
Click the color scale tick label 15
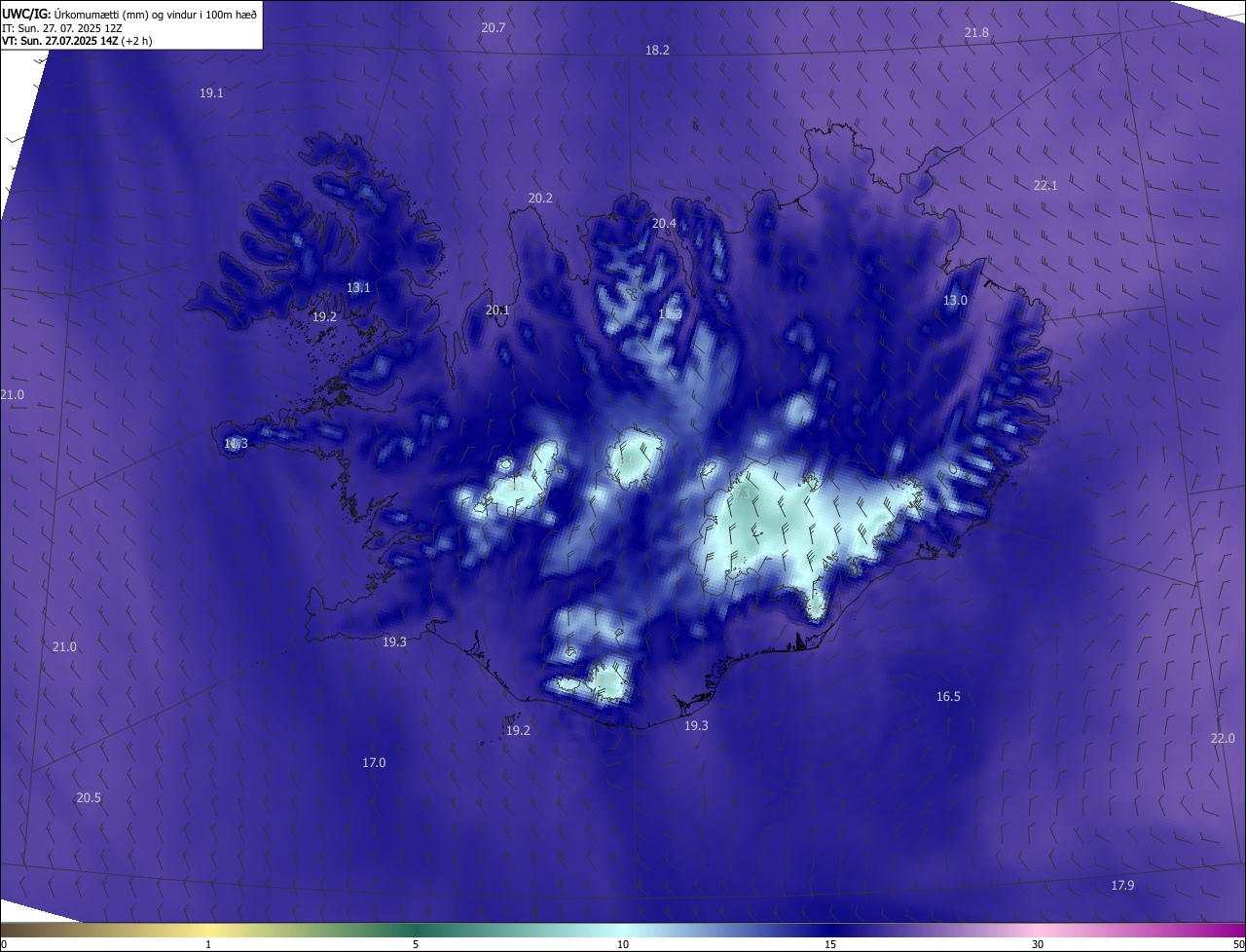pyautogui.click(x=830, y=944)
